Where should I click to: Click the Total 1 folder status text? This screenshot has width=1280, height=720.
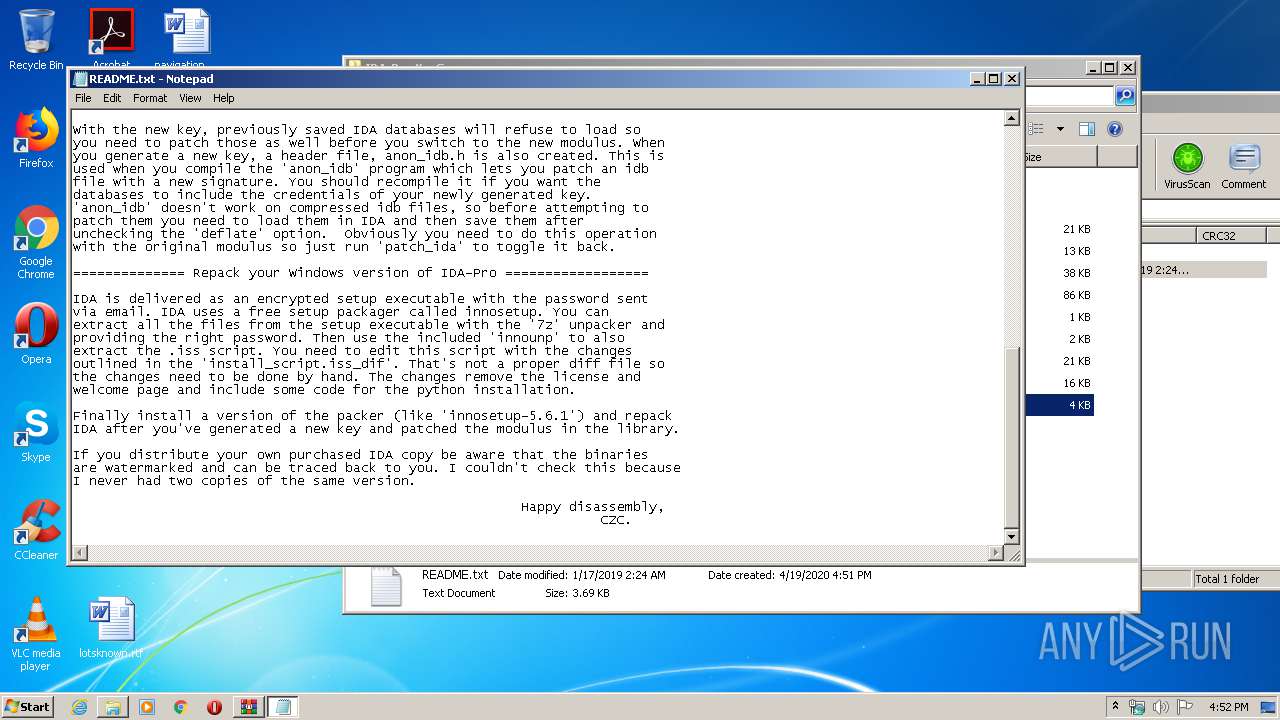(1227, 579)
